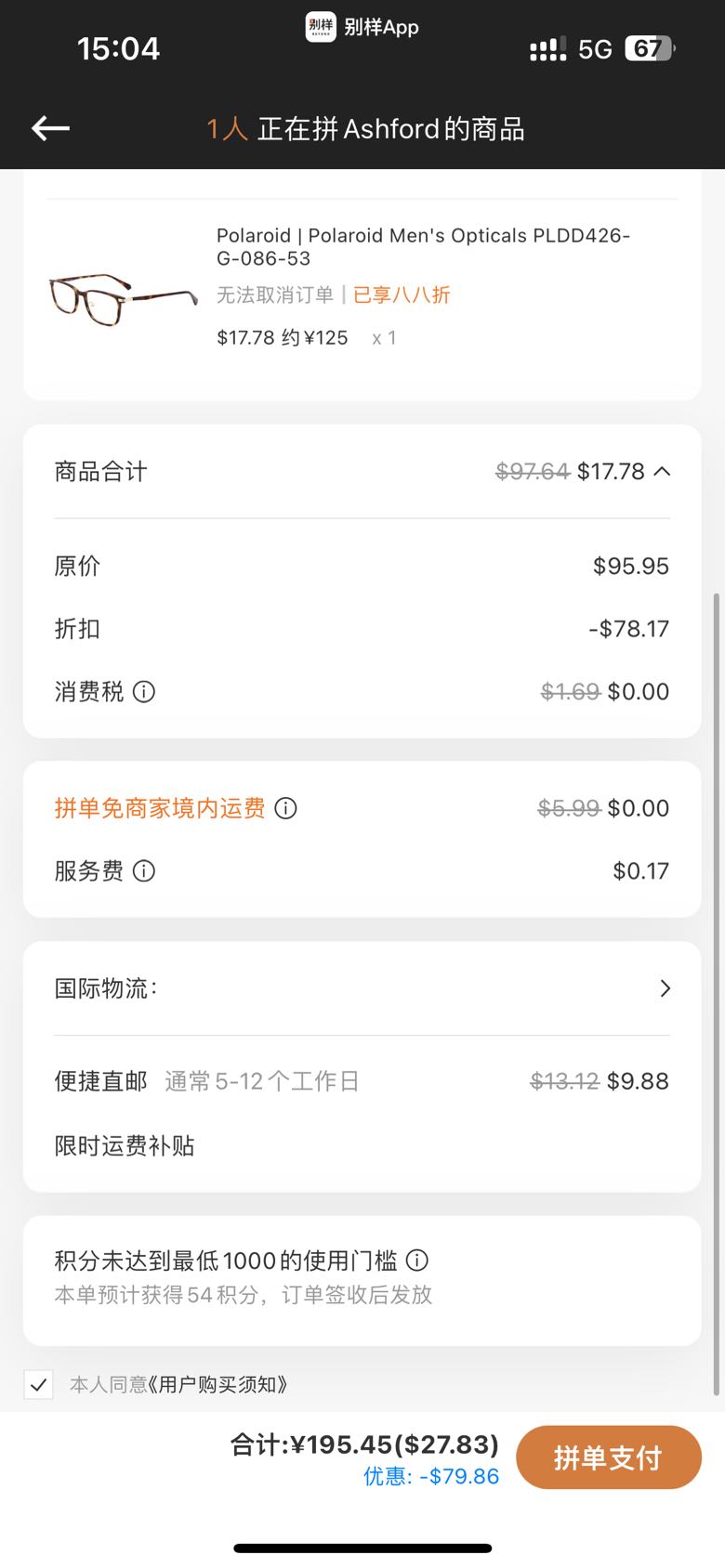Screen dimensions: 725x1568
Task: Collapse the 商品合计 price breakdown
Action: 662,472
